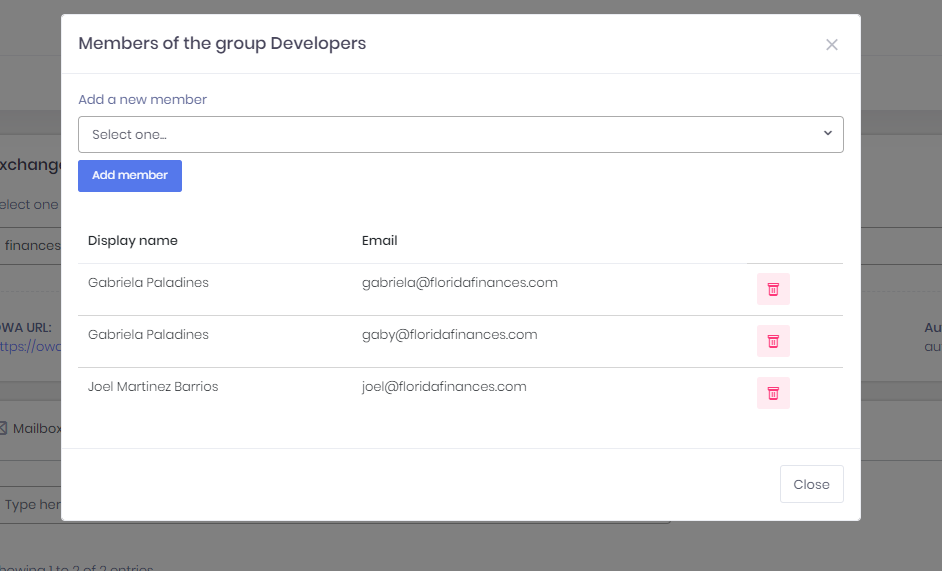Image resolution: width=942 pixels, height=571 pixels.
Task: Click the 'Type here' input behind the dialog
Action: pos(32,505)
